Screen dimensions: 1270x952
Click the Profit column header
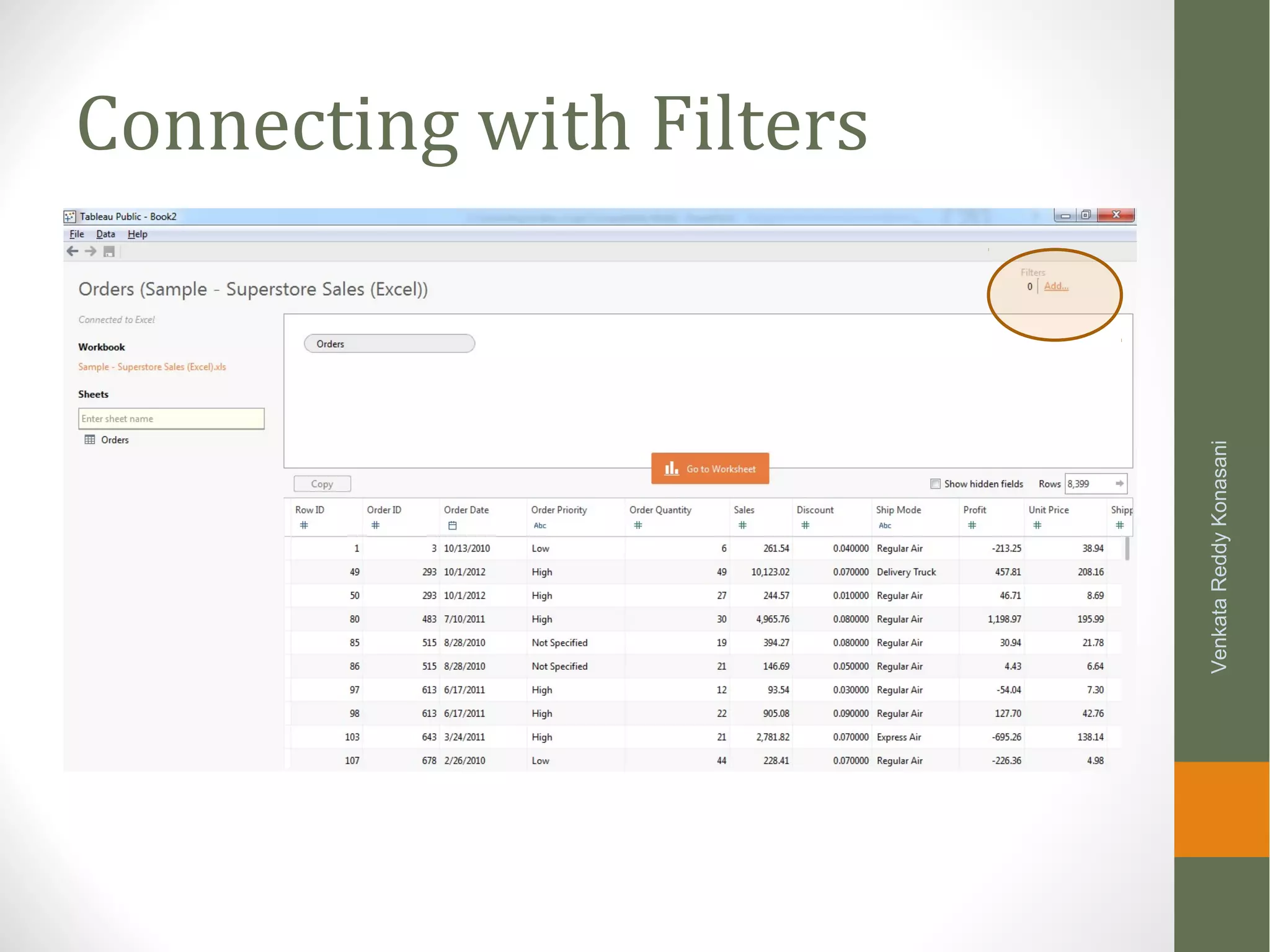pyautogui.click(x=974, y=510)
